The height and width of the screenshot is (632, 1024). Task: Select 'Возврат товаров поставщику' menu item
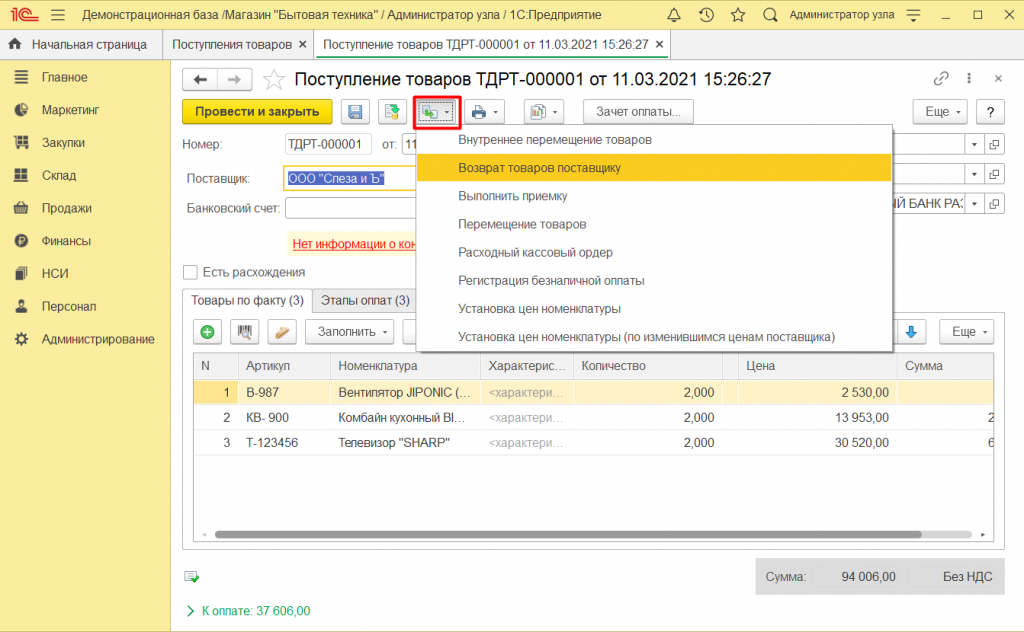click(x=539, y=168)
